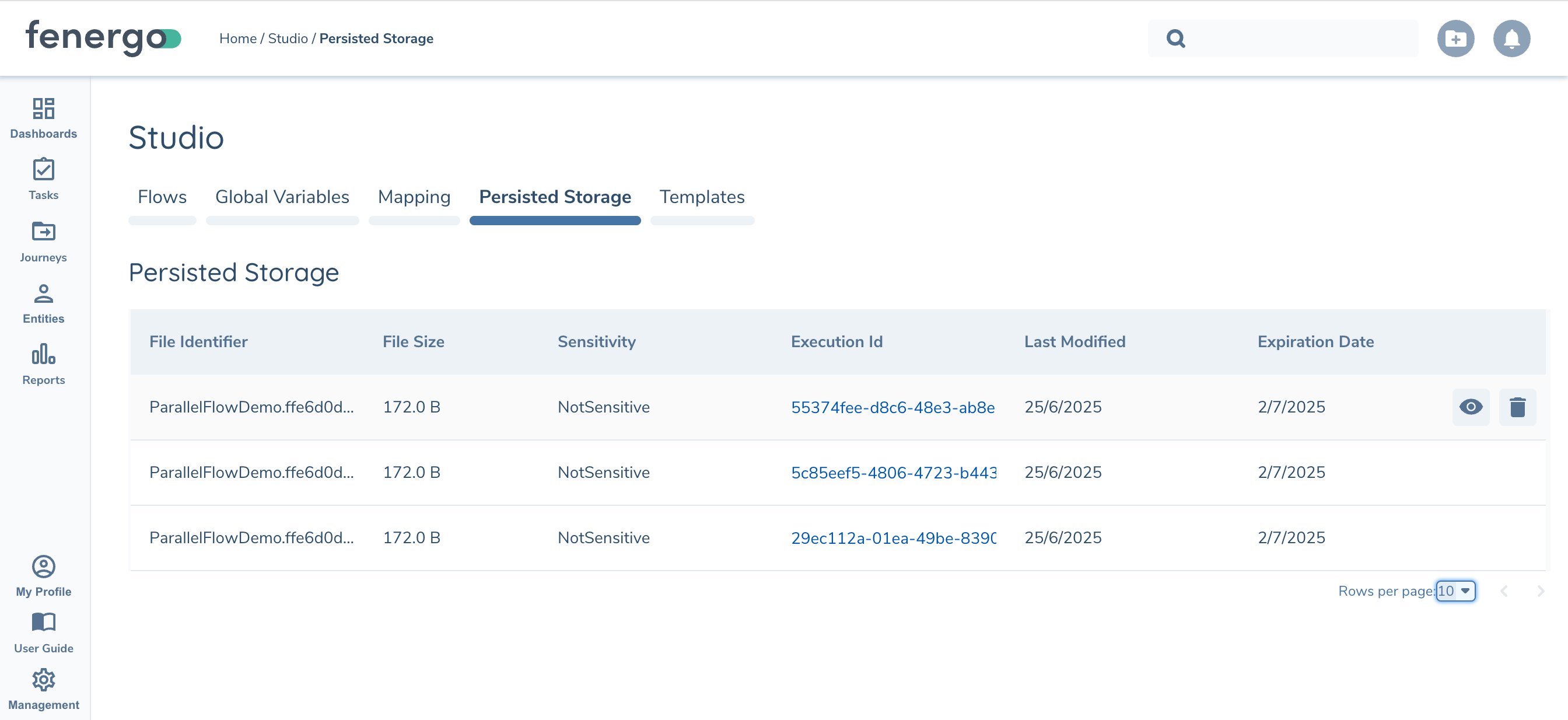Open Dashboards from the sidebar

[x=43, y=118]
